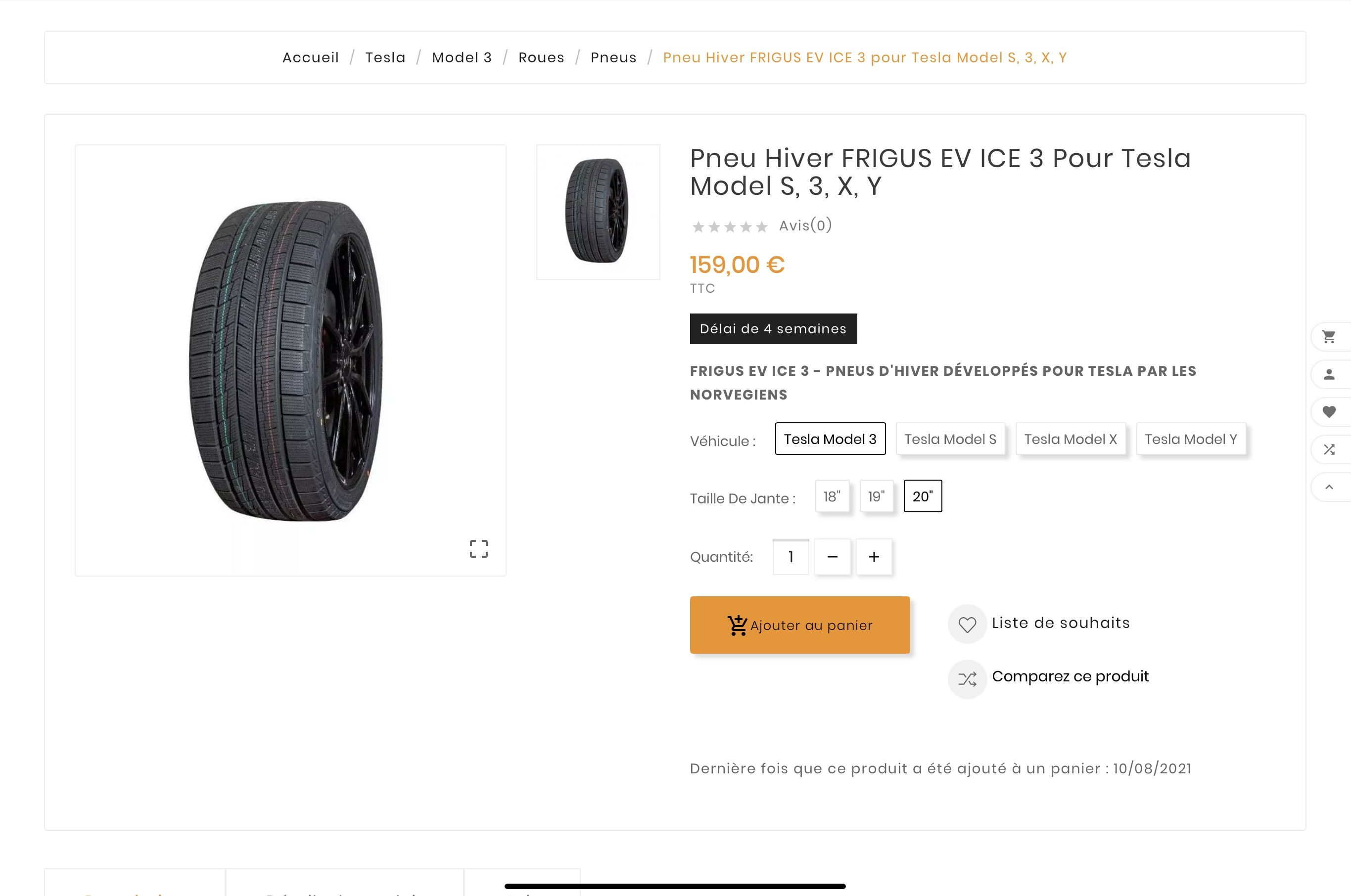1351x896 pixels.
Task: Go to Roues in the breadcrumb
Action: (x=541, y=58)
